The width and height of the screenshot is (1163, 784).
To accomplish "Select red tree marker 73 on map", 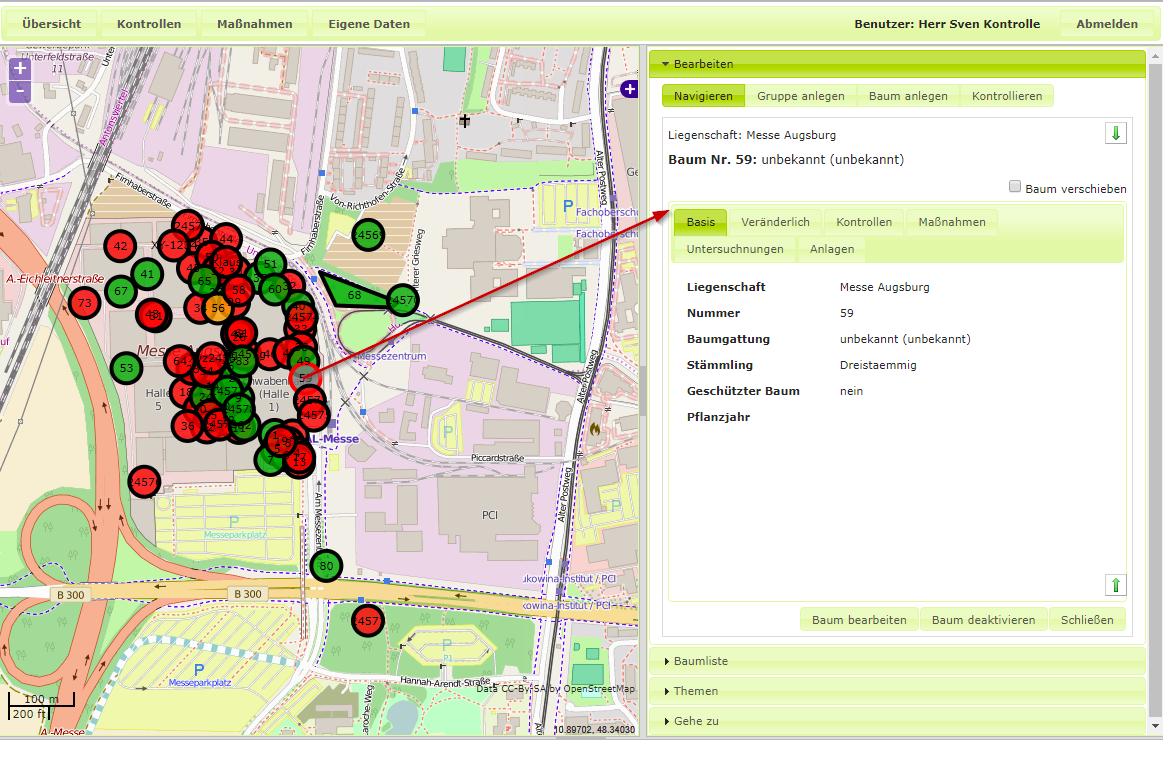I will click(84, 303).
